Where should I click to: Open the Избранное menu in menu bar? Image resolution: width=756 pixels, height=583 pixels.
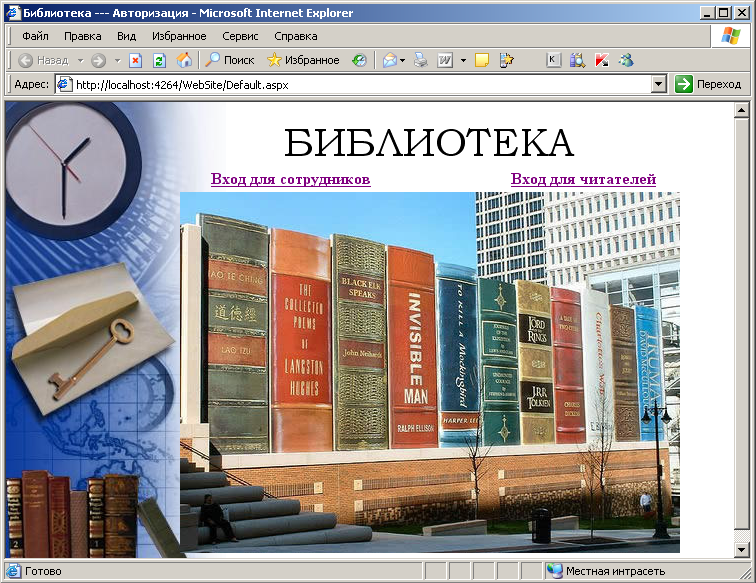pyautogui.click(x=179, y=36)
